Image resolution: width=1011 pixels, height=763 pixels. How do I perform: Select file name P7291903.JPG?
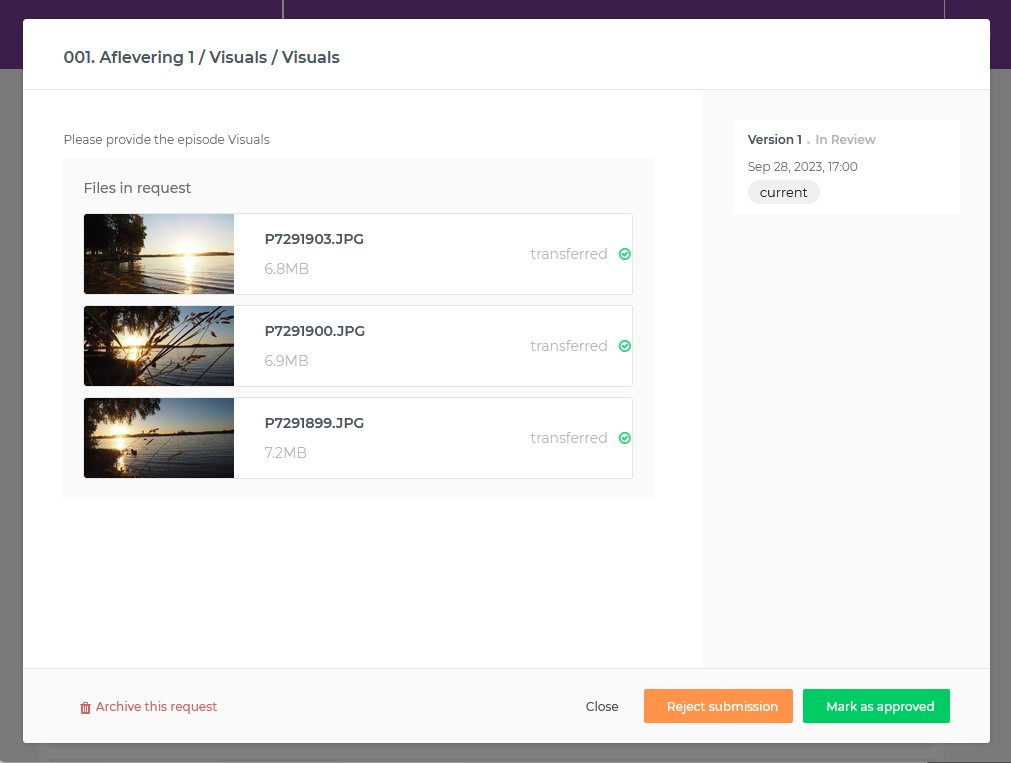pyautogui.click(x=314, y=239)
